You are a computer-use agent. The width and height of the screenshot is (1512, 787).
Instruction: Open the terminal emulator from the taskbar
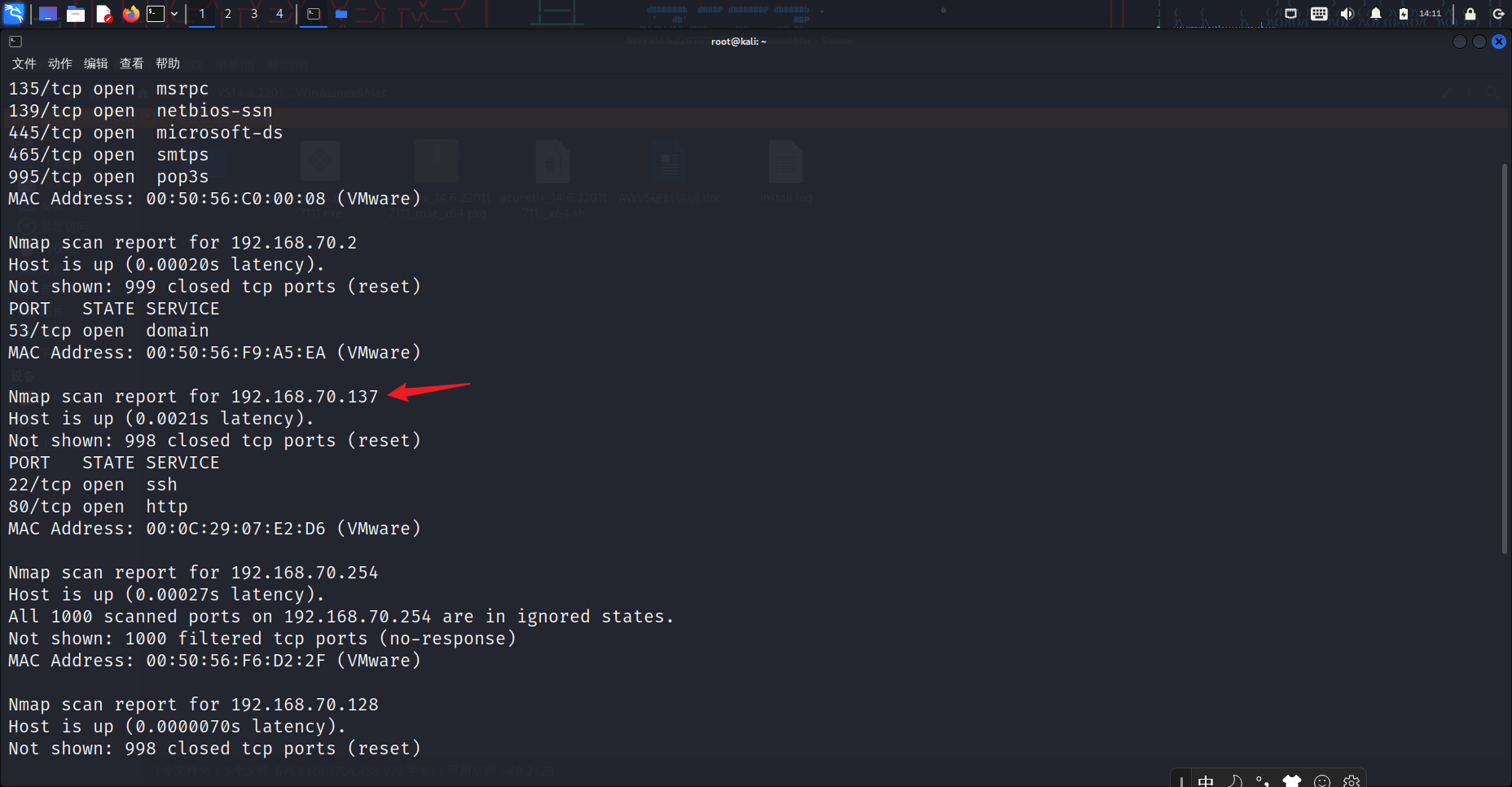[157, 14]
